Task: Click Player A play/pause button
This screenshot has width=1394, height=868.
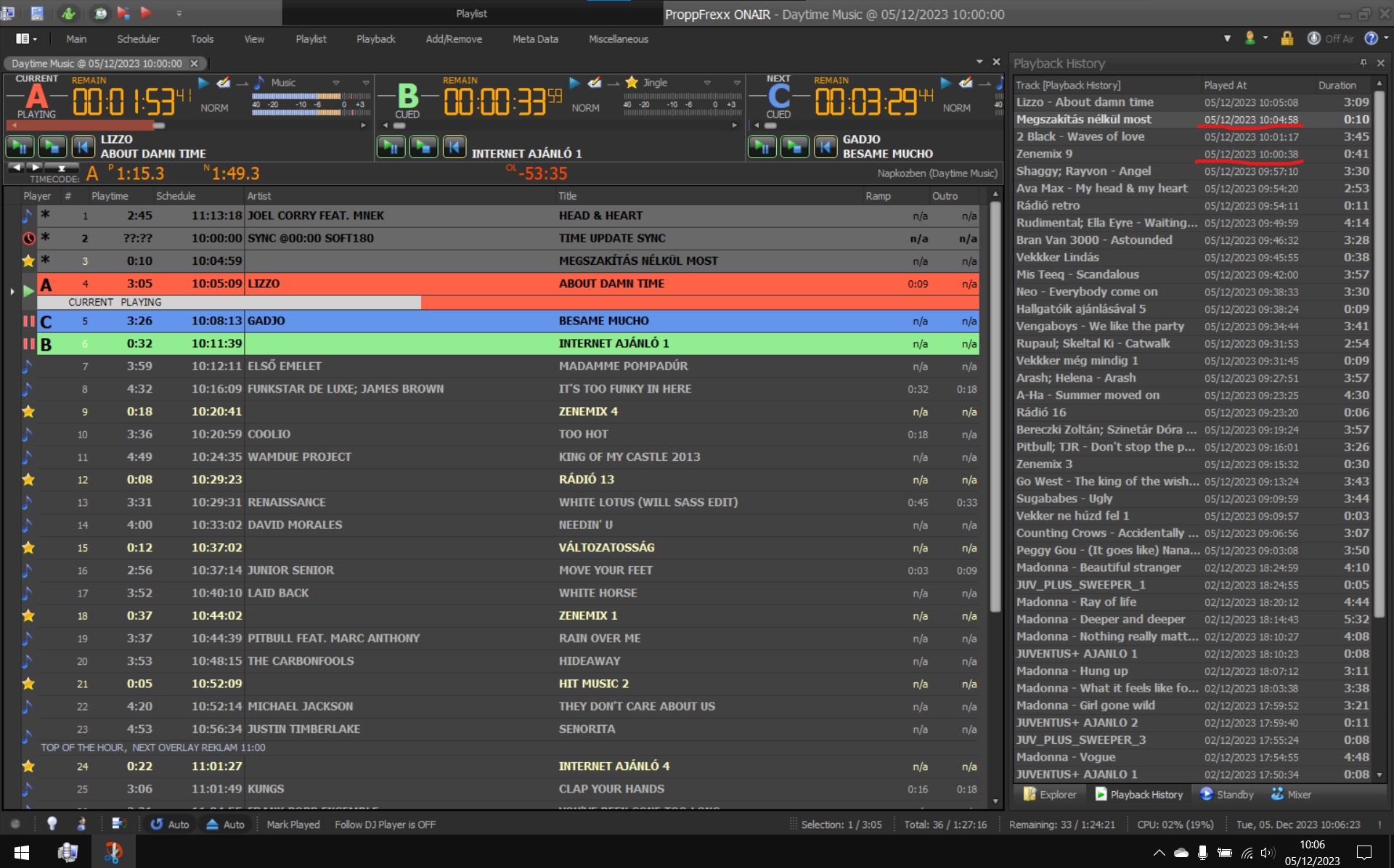Action: point(20,147)
